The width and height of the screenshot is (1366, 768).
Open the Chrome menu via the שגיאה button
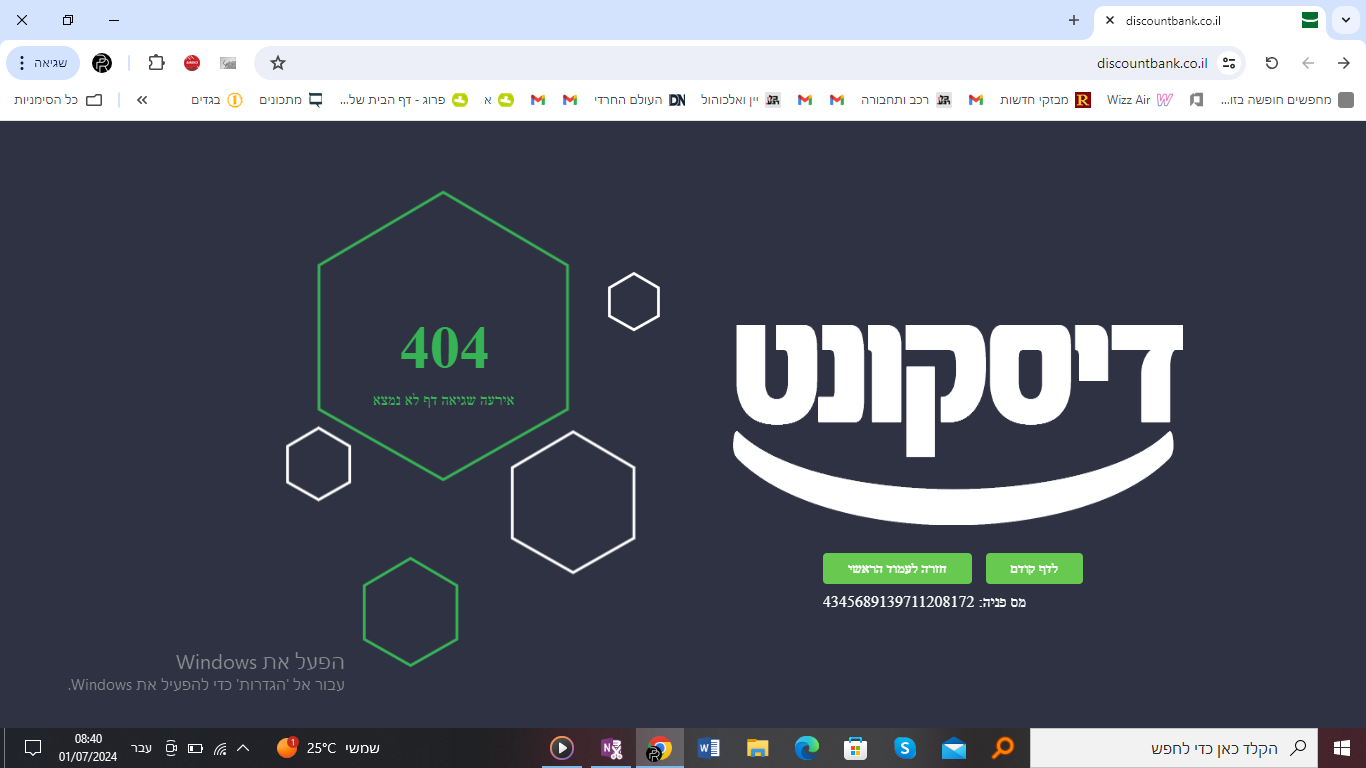pos(43,63)
